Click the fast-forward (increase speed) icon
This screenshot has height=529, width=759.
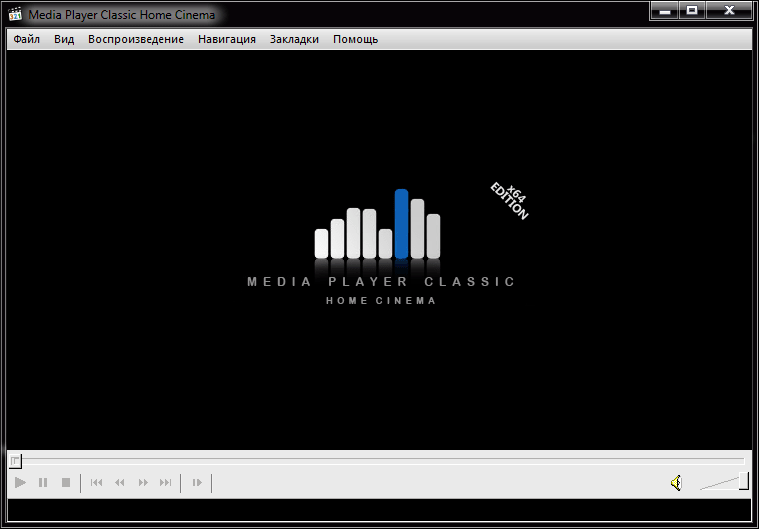point(143,483)
